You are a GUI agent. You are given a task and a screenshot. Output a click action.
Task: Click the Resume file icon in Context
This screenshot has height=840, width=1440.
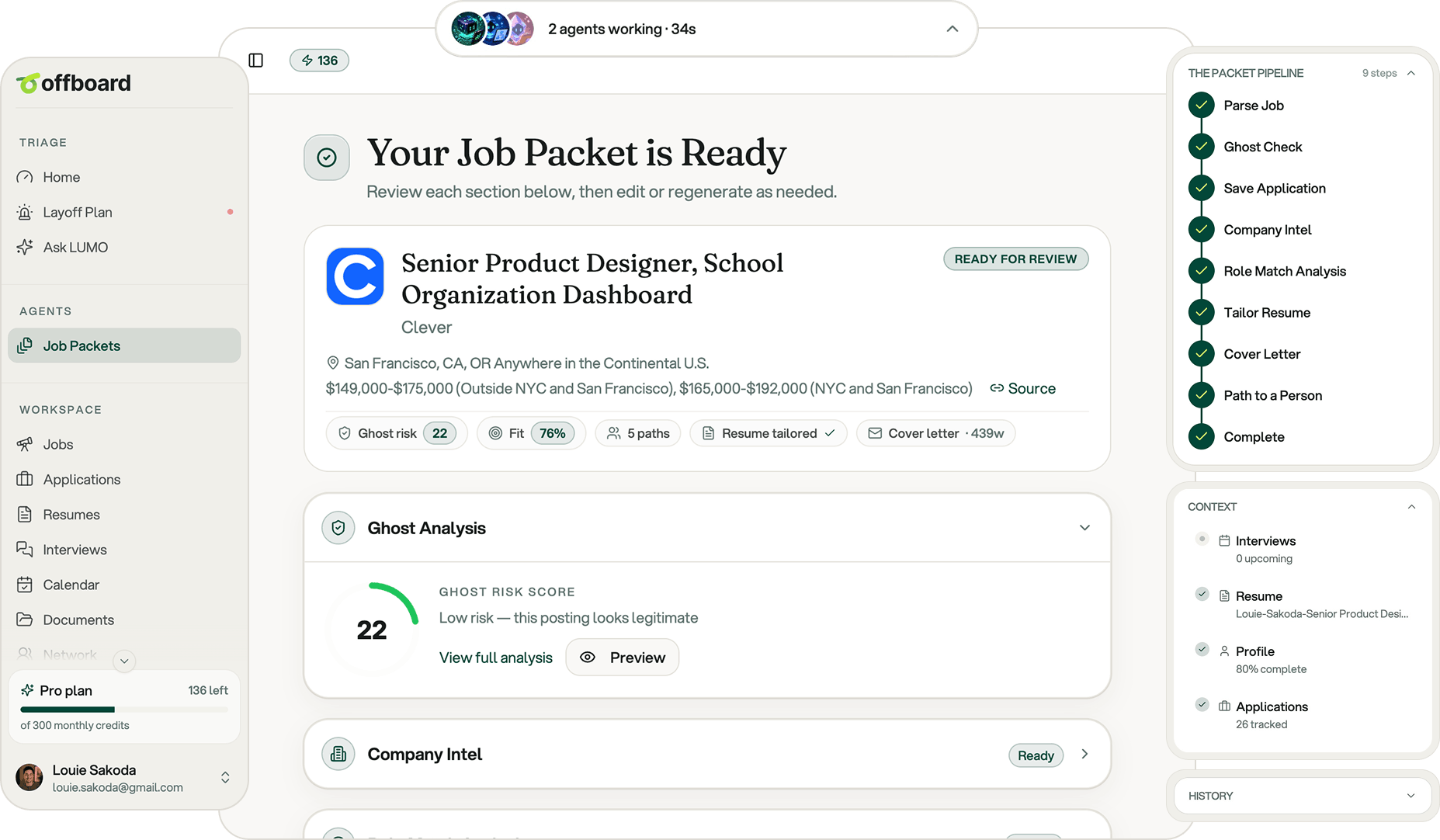[x=1224, y=595]
